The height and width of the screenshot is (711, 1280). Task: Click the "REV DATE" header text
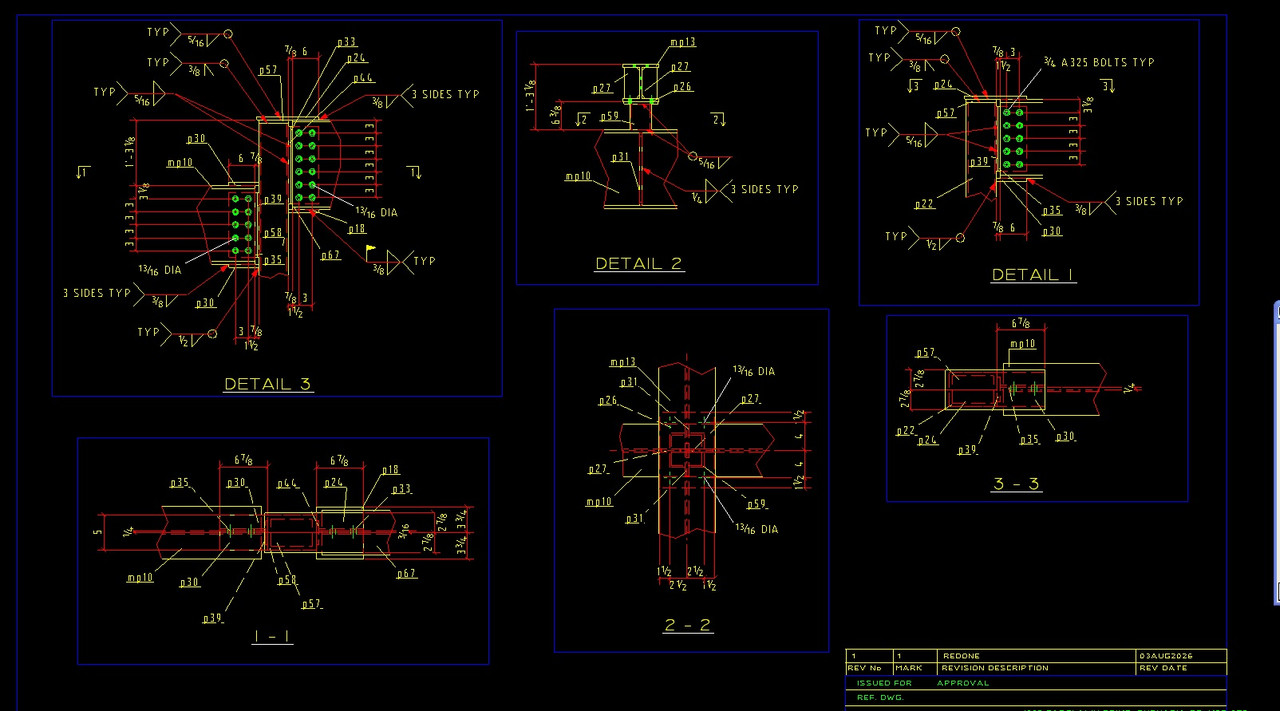point(1163,668)
